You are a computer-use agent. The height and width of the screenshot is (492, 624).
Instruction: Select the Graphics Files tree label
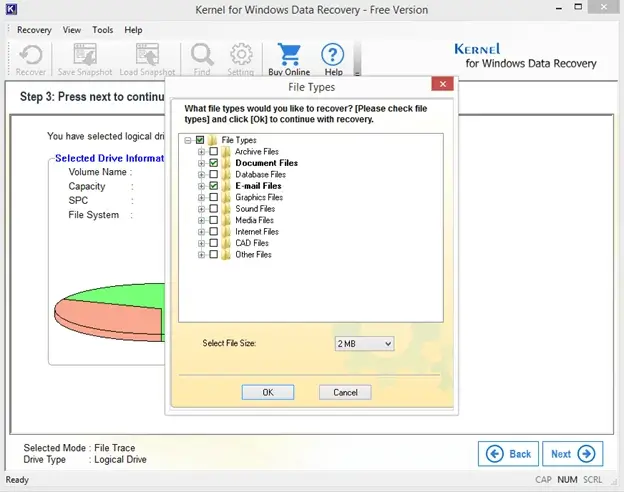click(259, 197)
